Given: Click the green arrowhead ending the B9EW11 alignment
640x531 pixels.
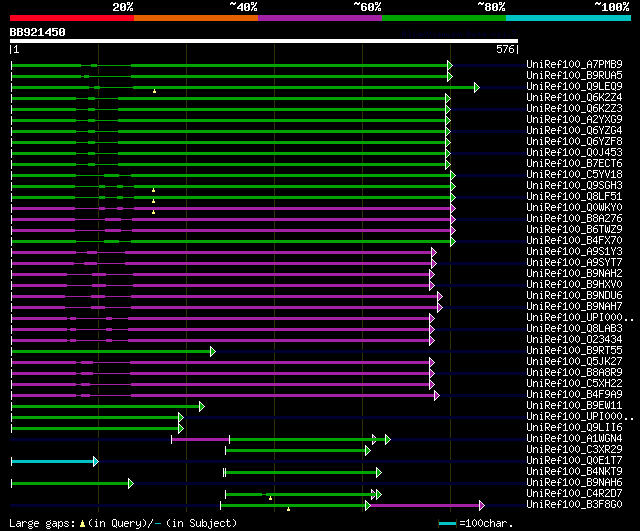Looking at the screenshot, I should [x=202, y=407].
